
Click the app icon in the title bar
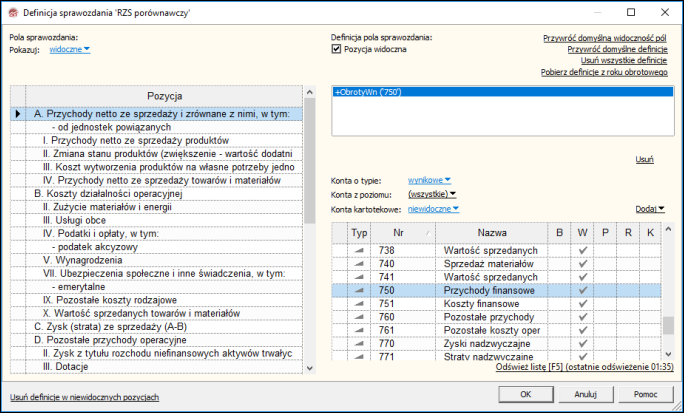(14, 13)
